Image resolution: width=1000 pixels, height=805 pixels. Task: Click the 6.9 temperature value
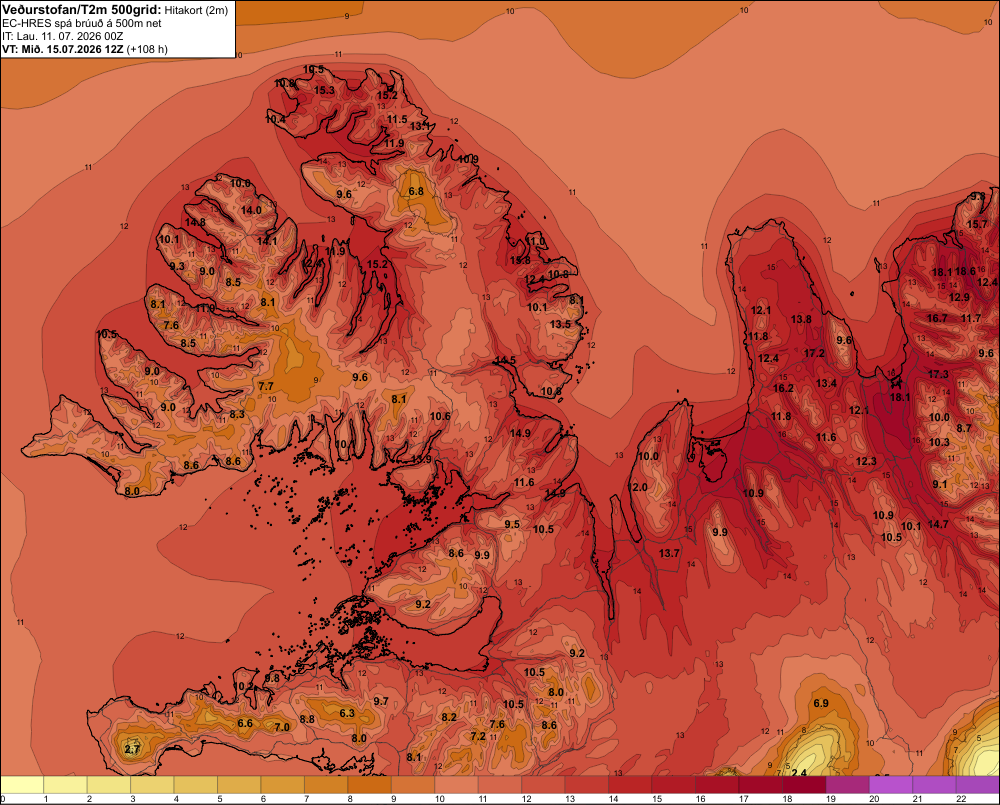click(x=821, y=703)
